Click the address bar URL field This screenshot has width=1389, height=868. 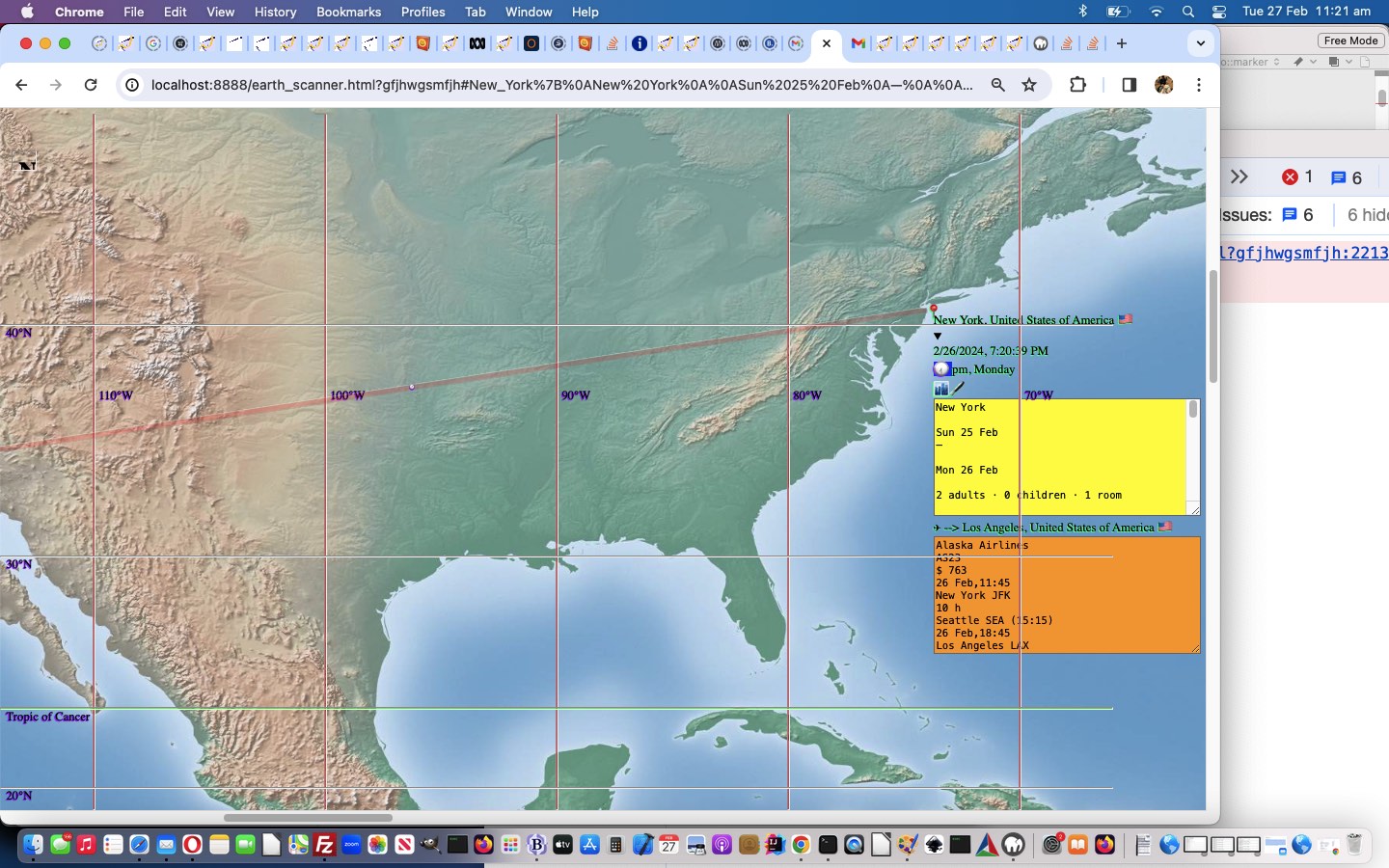[x=561, y=85]
